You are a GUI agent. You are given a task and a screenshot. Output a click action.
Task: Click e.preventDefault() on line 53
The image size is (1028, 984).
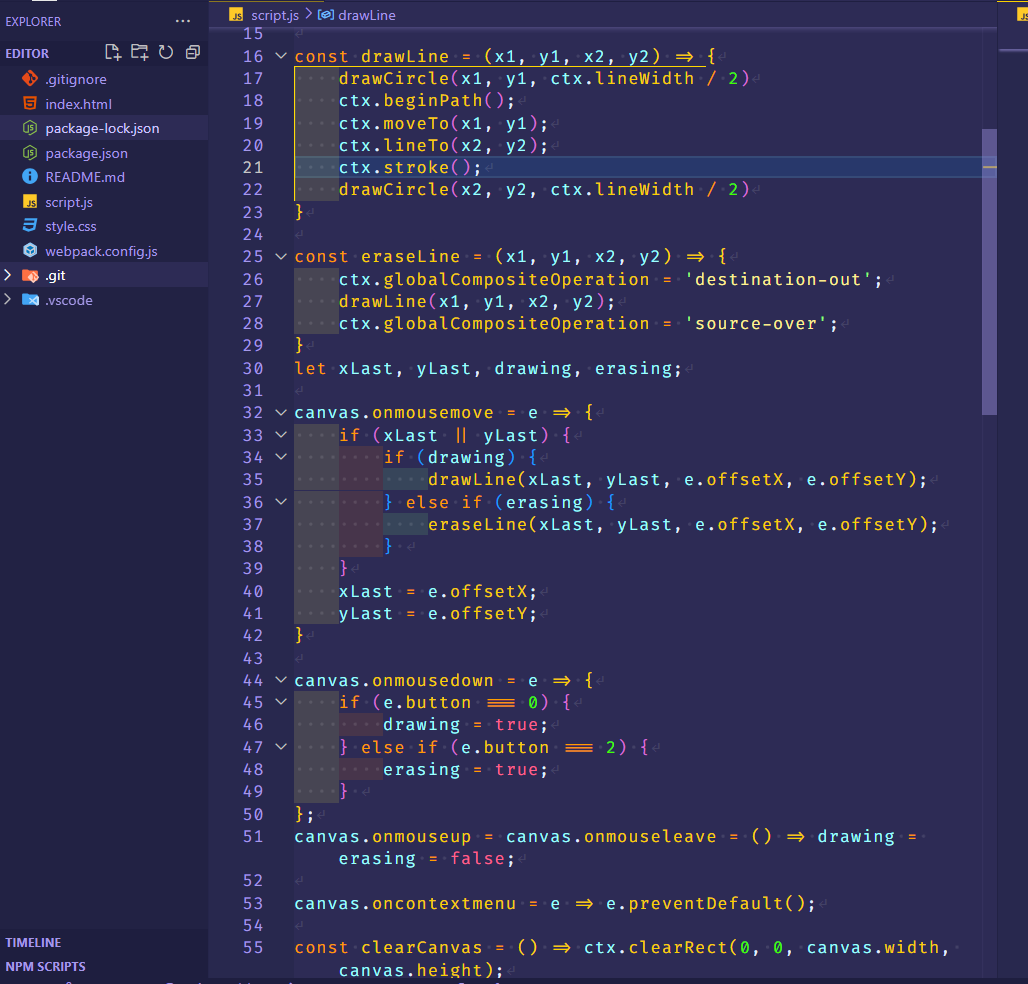(x=710, y=903)
